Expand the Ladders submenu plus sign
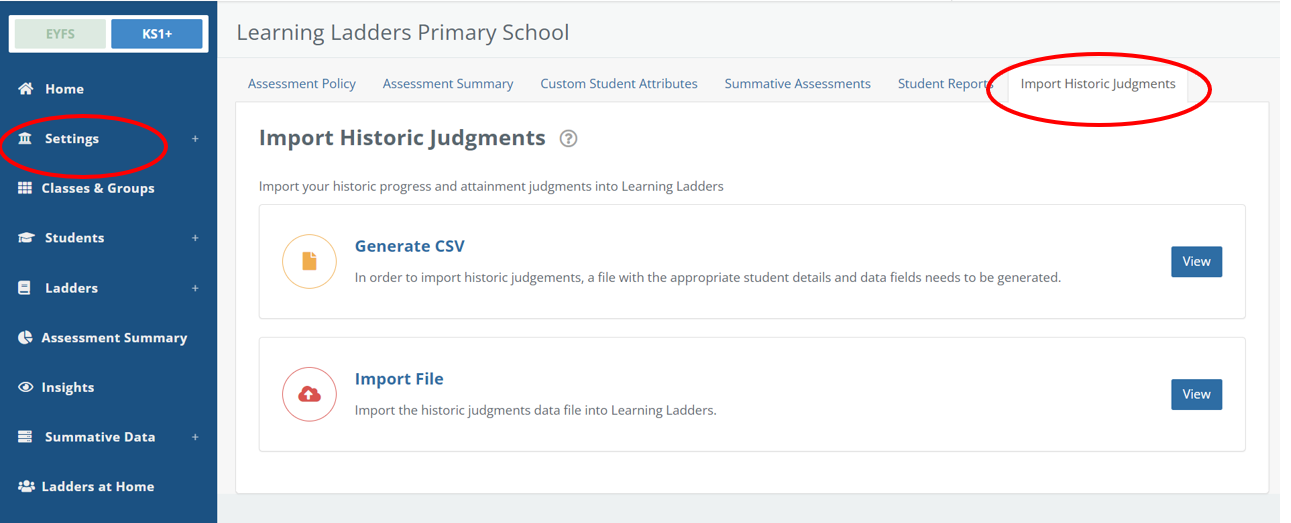1291x523 pixels. pyautogui.click(x=195, y=288)
